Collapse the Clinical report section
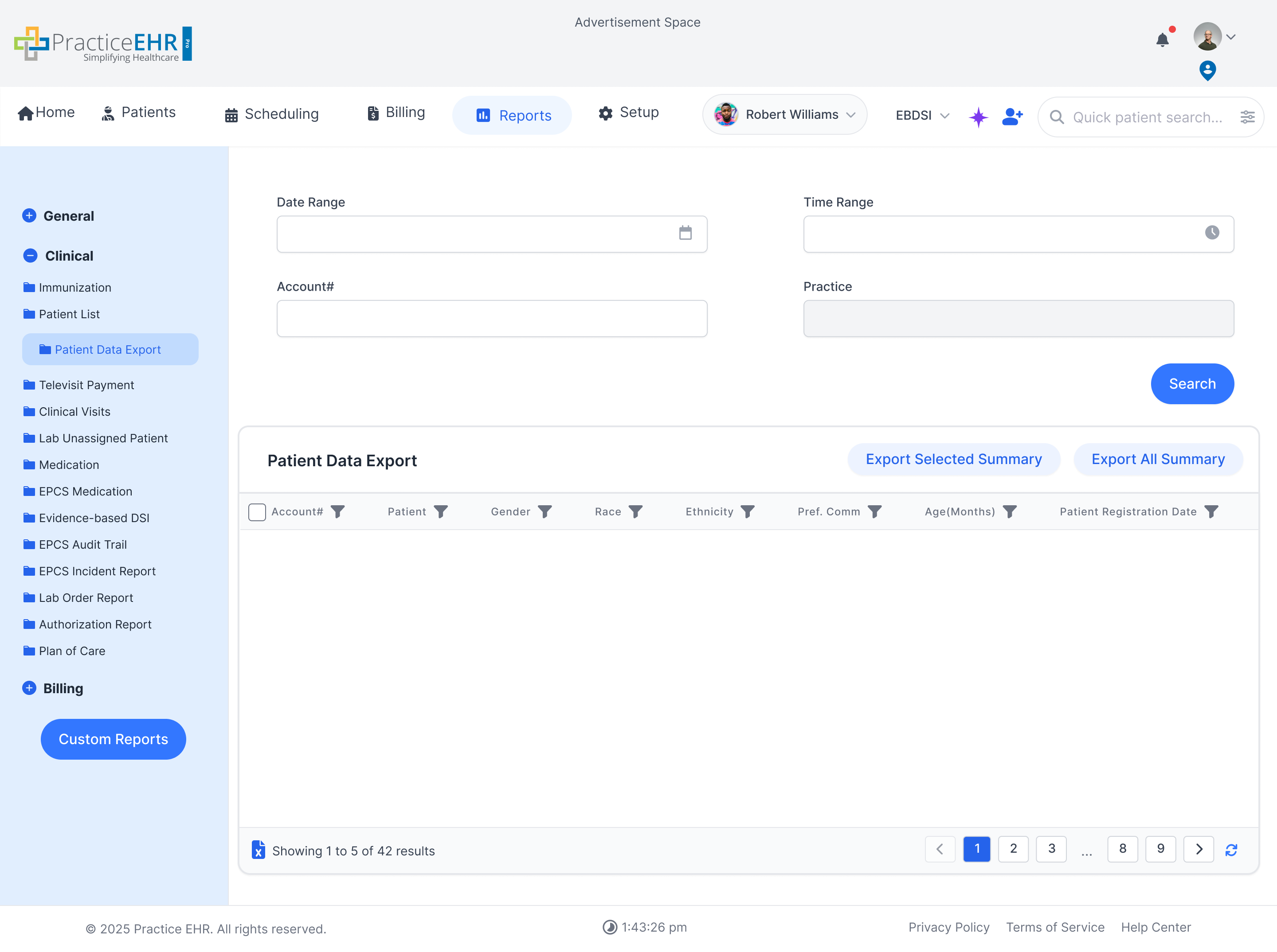 pyautogui.click(x=30, y=255)
